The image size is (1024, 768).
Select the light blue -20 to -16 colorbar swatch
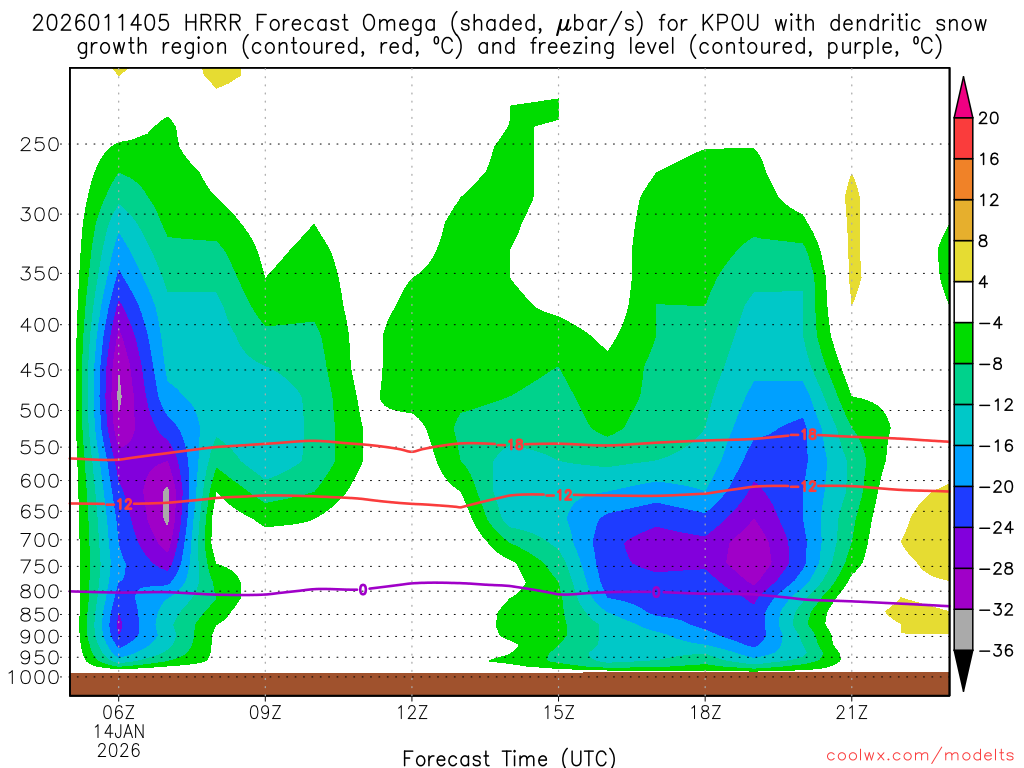[963, 466]
